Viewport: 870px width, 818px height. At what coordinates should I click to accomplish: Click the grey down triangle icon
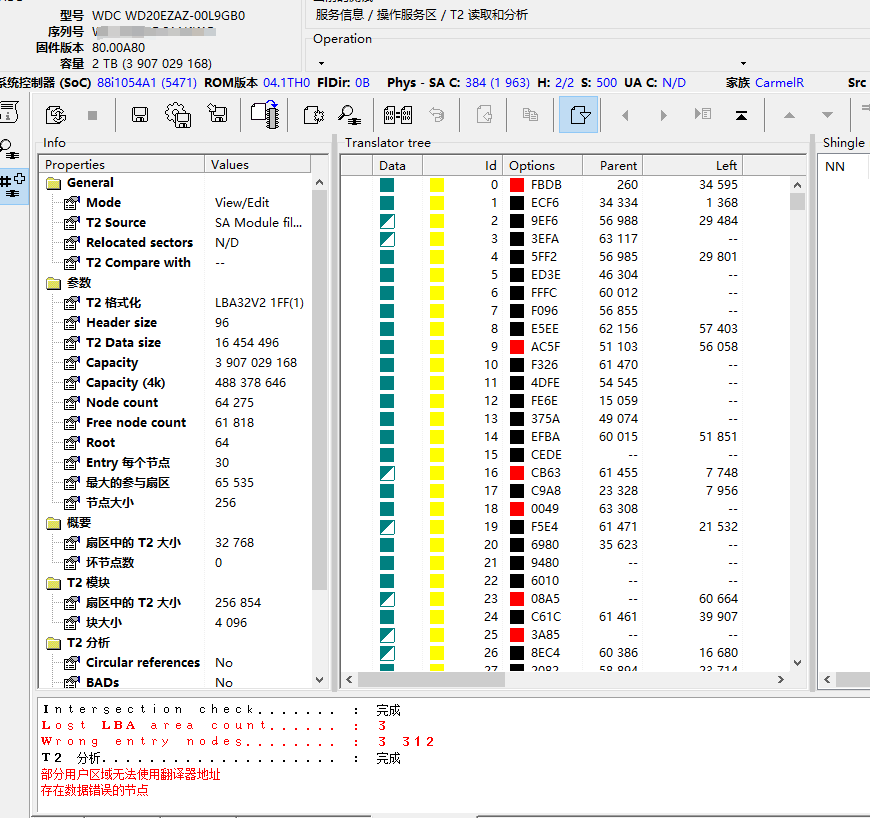[x=827, y=115]
